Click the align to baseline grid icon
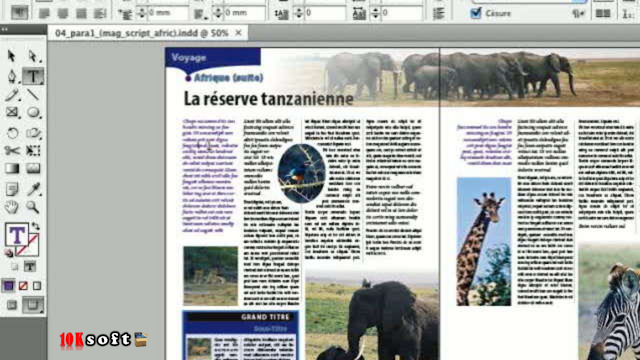Image resolution: width=640 pixels, height=360 pixels. tap(439, 13)
